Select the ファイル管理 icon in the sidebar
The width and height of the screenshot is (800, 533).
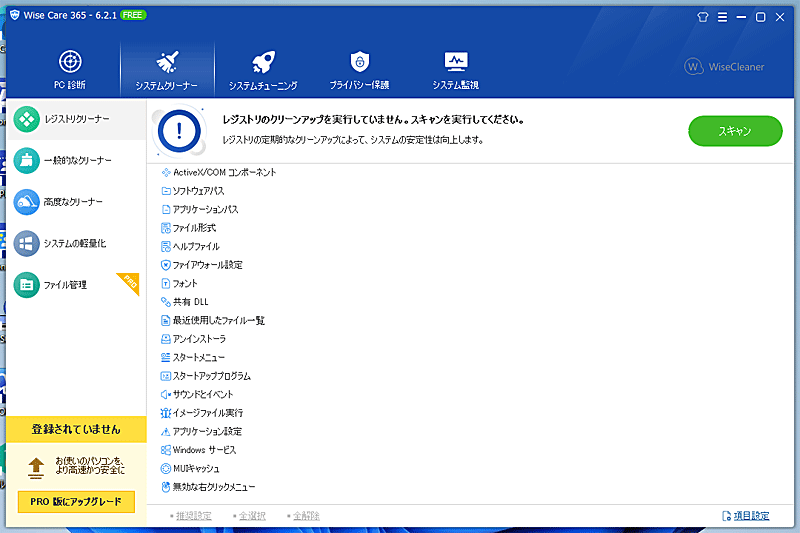click(27, 285)
